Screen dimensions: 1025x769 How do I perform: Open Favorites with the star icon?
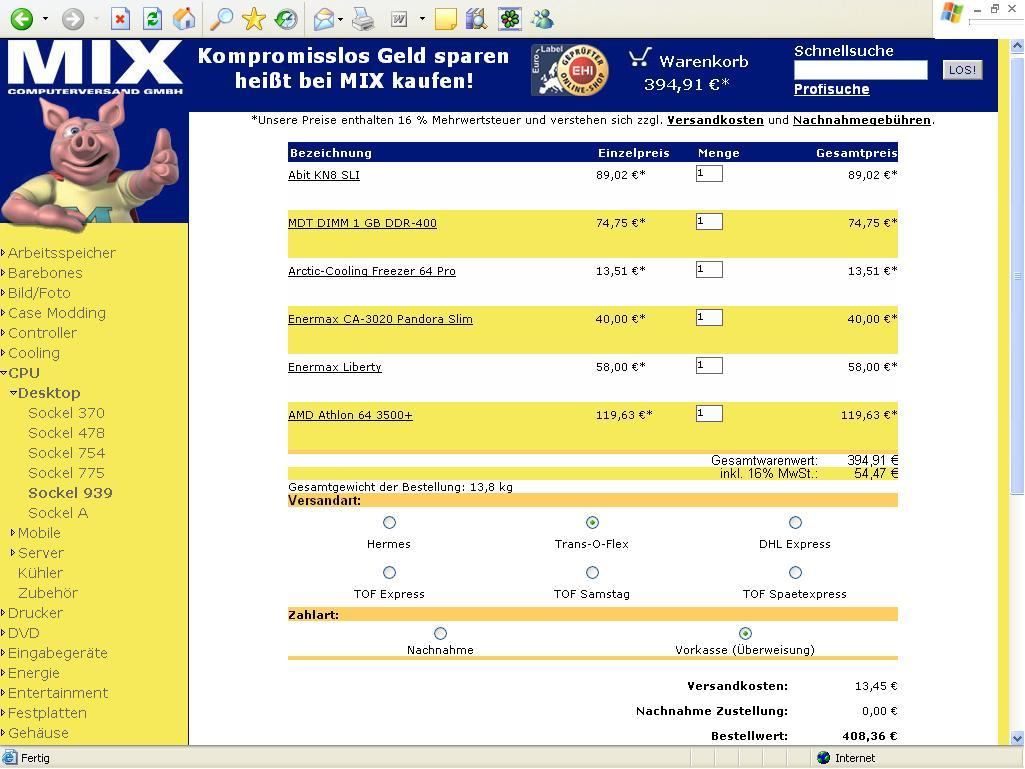[x=254, y=18]
